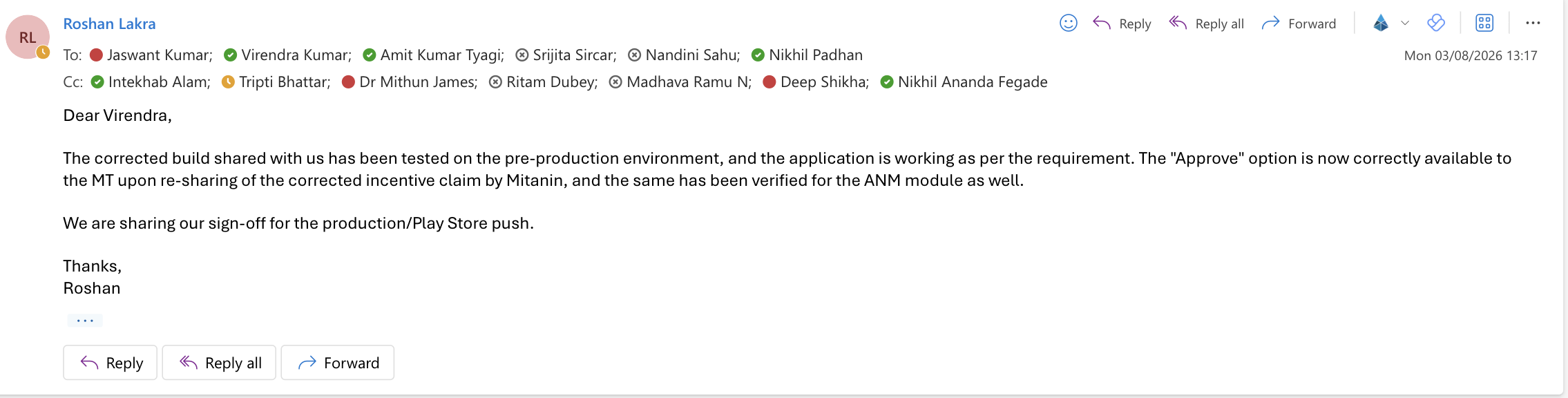Click the Reply all button below message
This screenshot has width=1568, height=398.
[219, 363]
